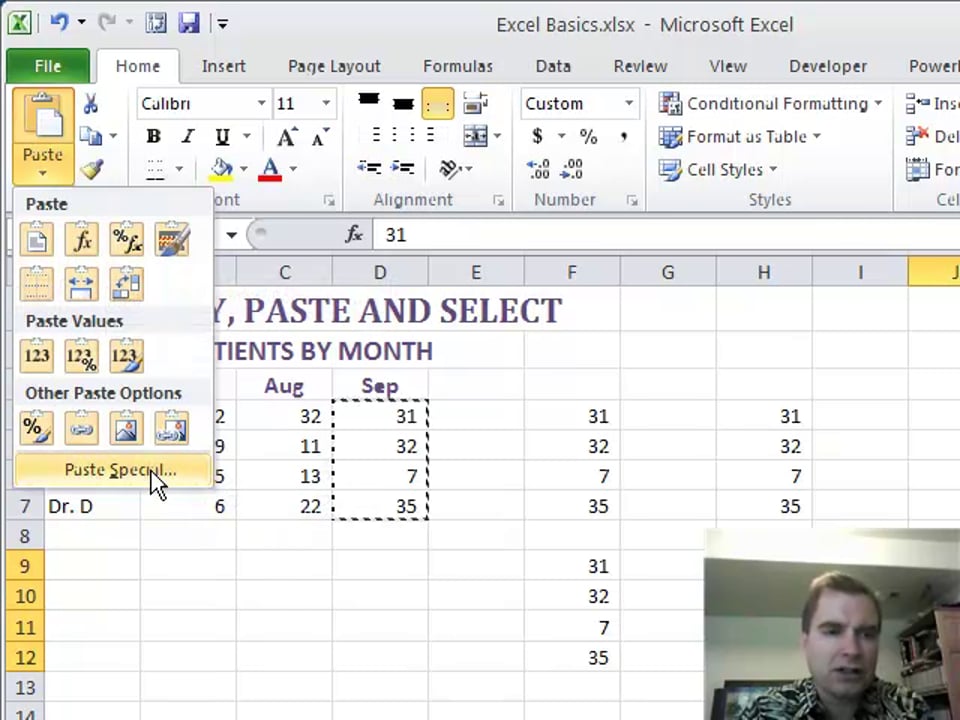Toggle the highlighted Bottom Align button
Screen dimensions: 960x720
click(437, 104)
